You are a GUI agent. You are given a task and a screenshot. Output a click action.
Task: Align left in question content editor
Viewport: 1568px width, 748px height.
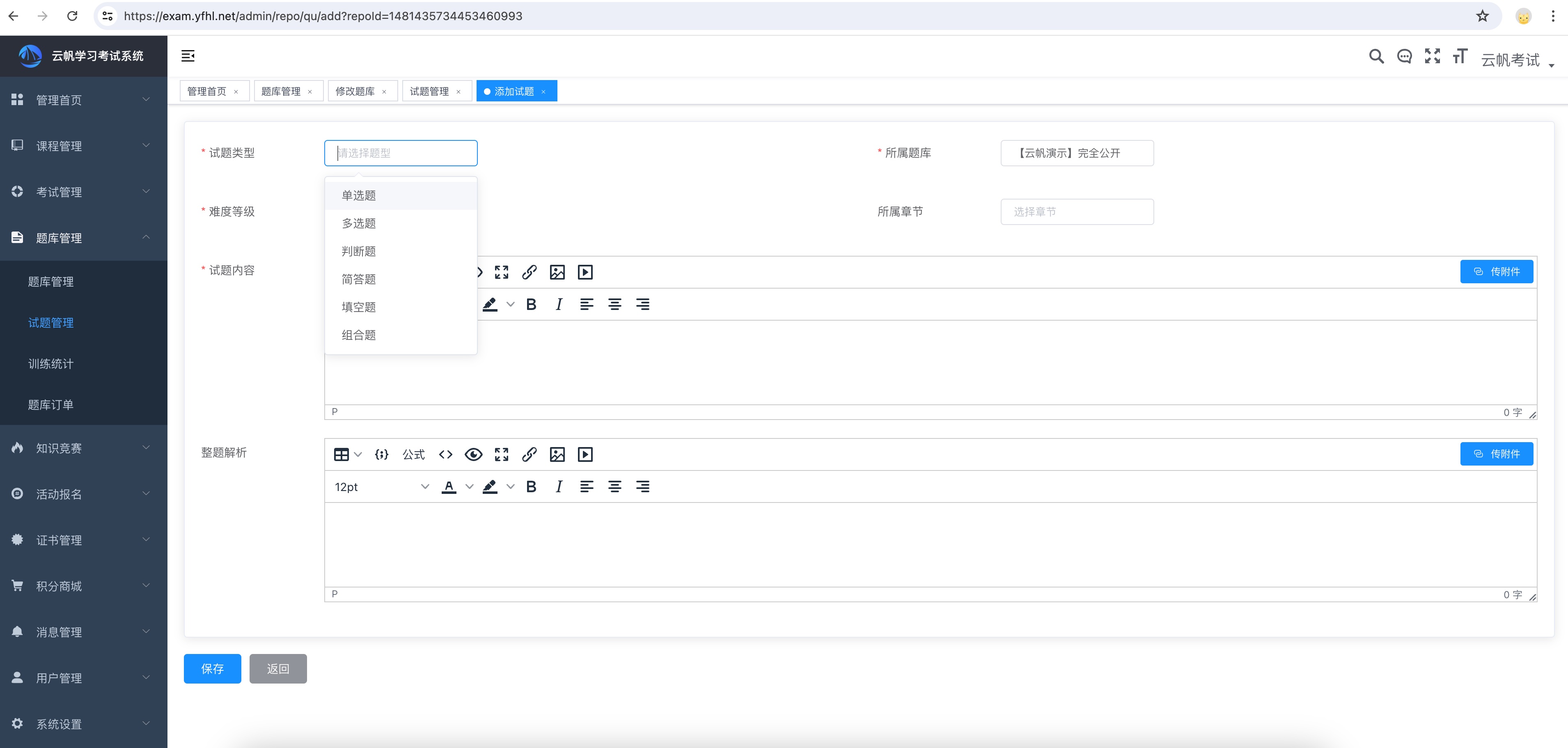[587, 304]
